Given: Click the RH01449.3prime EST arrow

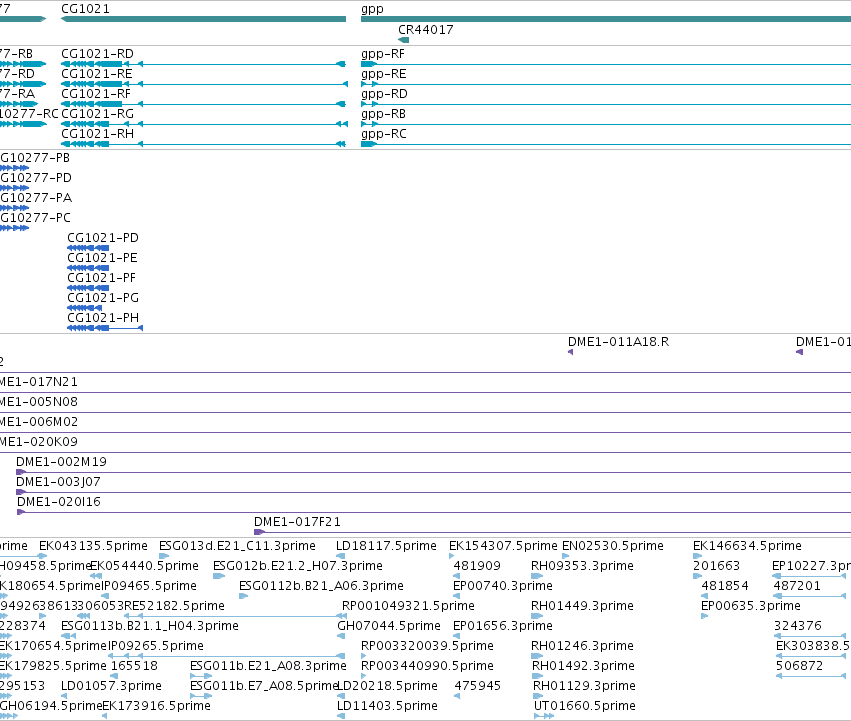Looking at the screenshot, I should pyautogui.click(x=537, y=616).
